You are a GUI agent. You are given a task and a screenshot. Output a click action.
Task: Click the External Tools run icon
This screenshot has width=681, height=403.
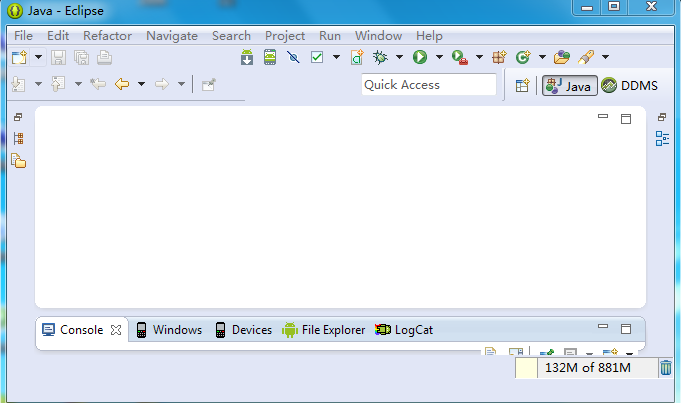coord(460,57)
